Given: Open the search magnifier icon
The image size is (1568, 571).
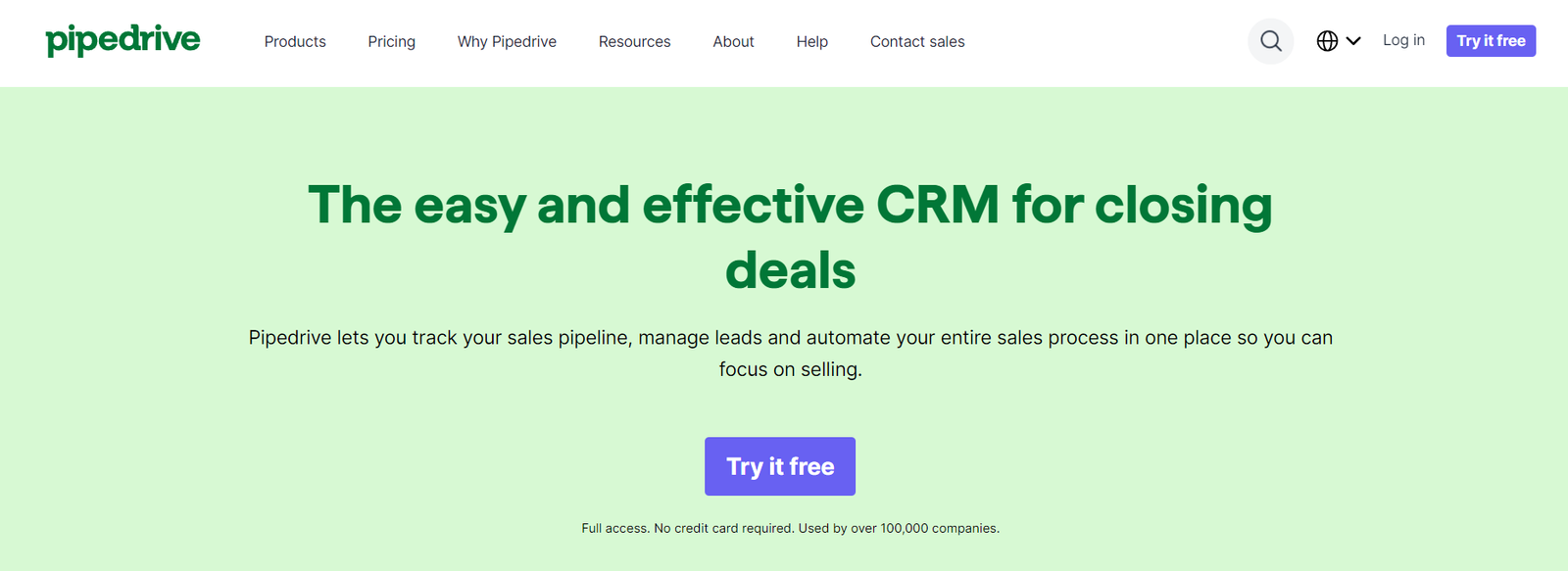Looking at the screenshot, I should pyautogui.click(x=1270, y=41).
